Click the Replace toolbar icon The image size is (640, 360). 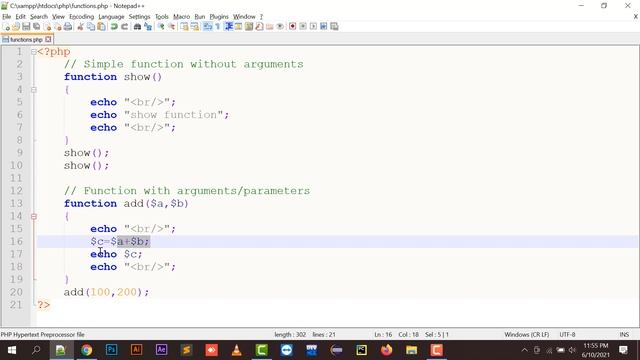point(148,27)
